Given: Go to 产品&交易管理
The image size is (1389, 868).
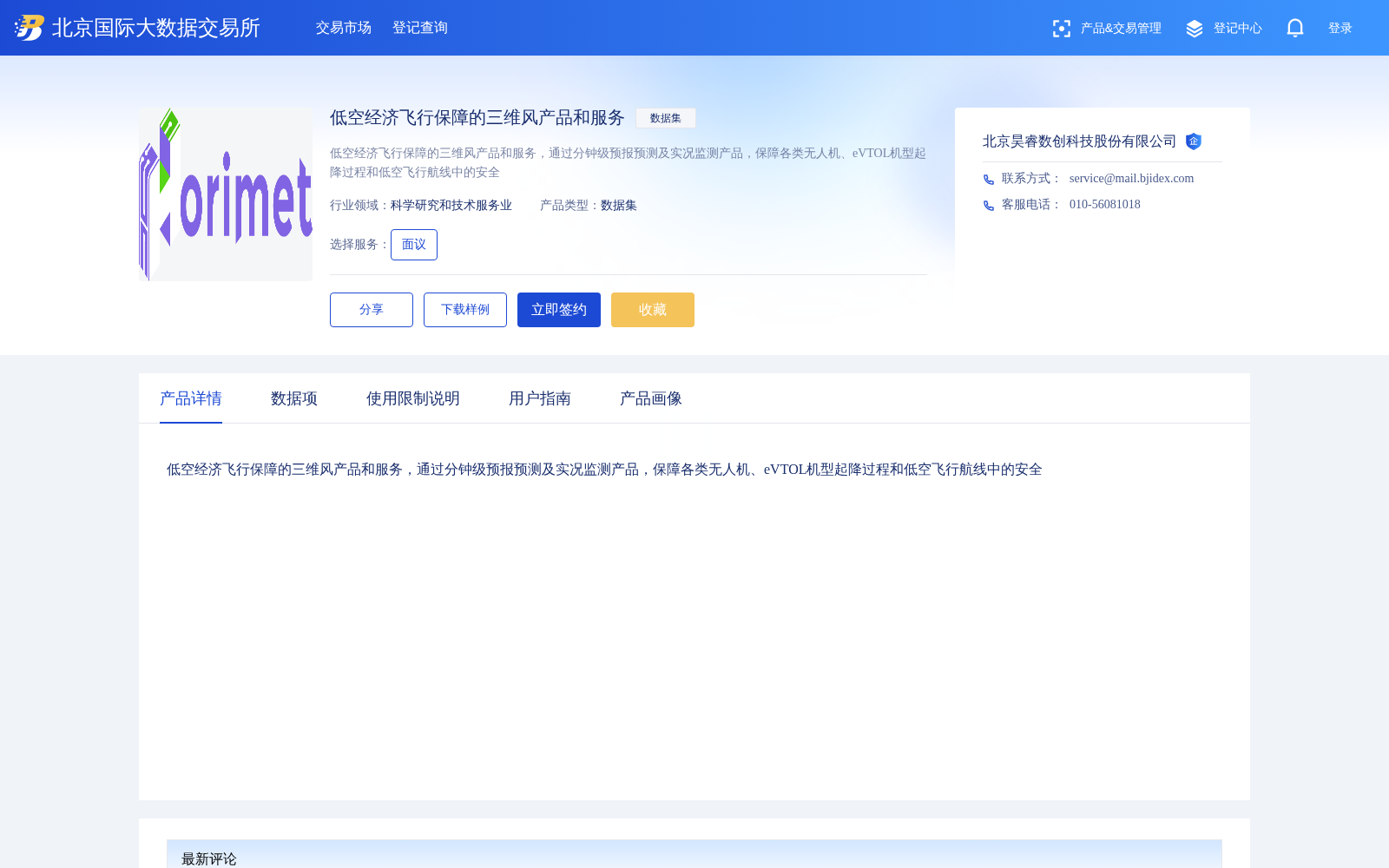Looking at the screenshot, I should (1121, 29).
